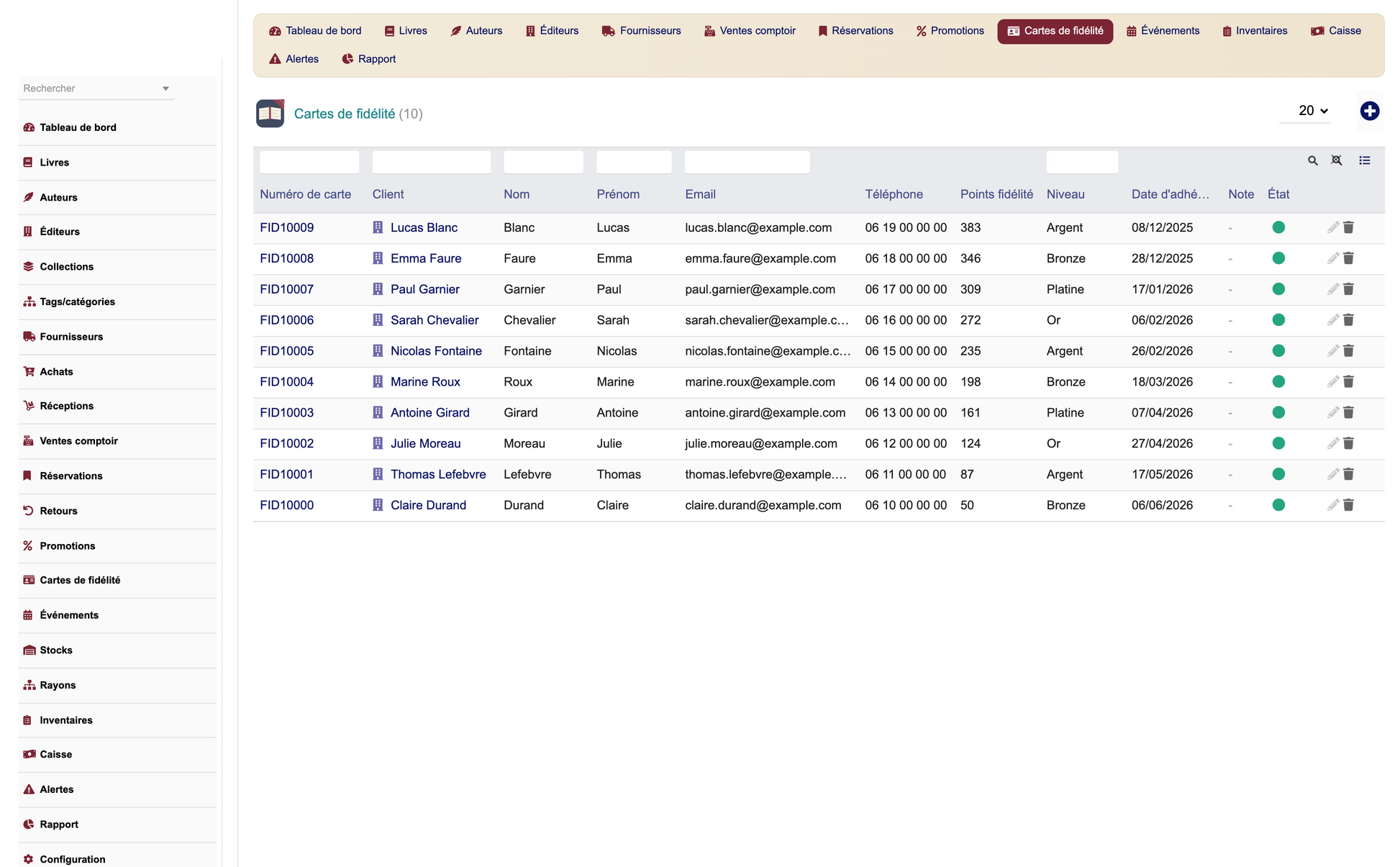This screenshot has width=1400, height=867.
Task: Switch to the Auteurs top tab
Action: coord(476,31)
